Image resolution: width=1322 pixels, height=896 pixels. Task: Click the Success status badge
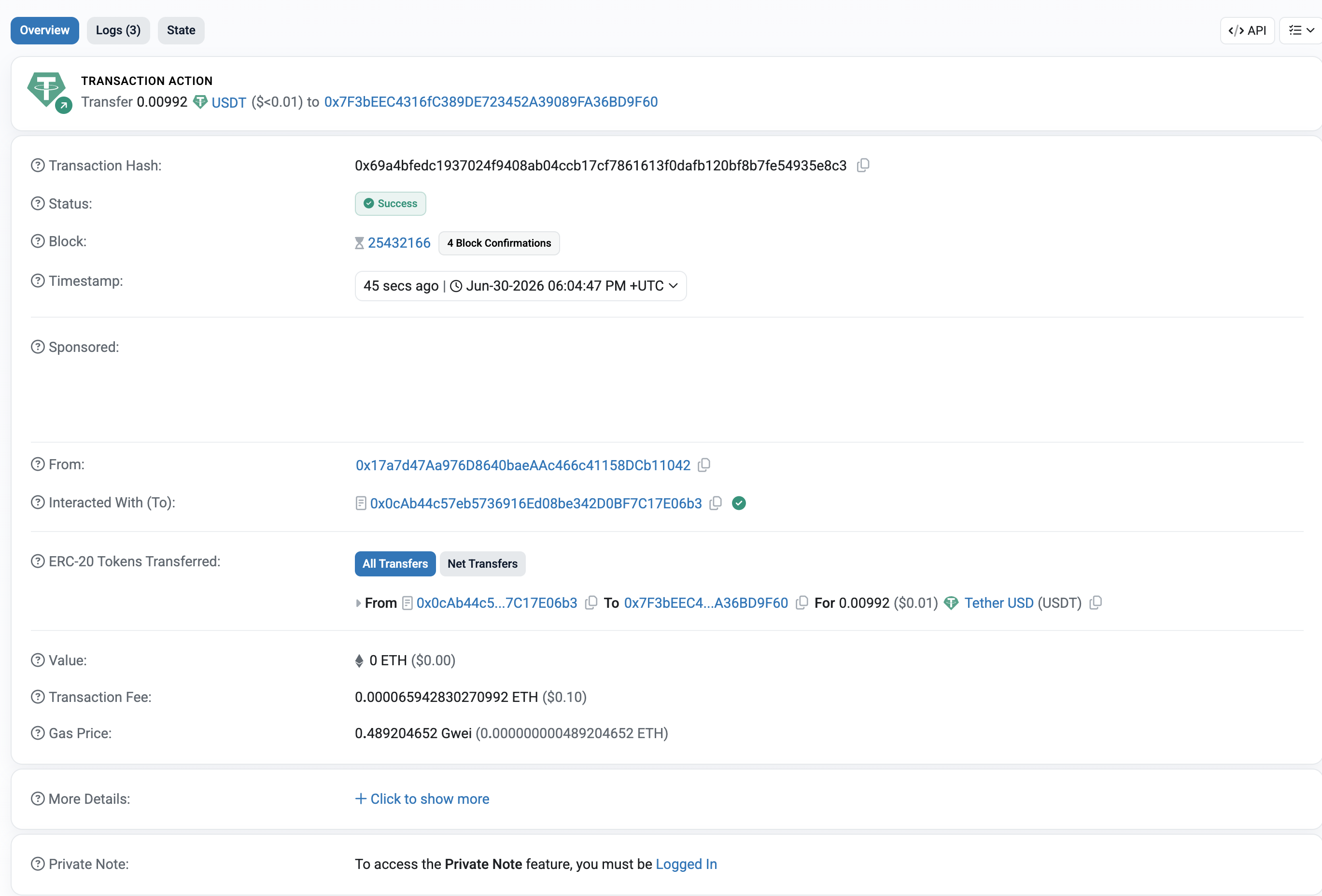click(x=390, y=204)
